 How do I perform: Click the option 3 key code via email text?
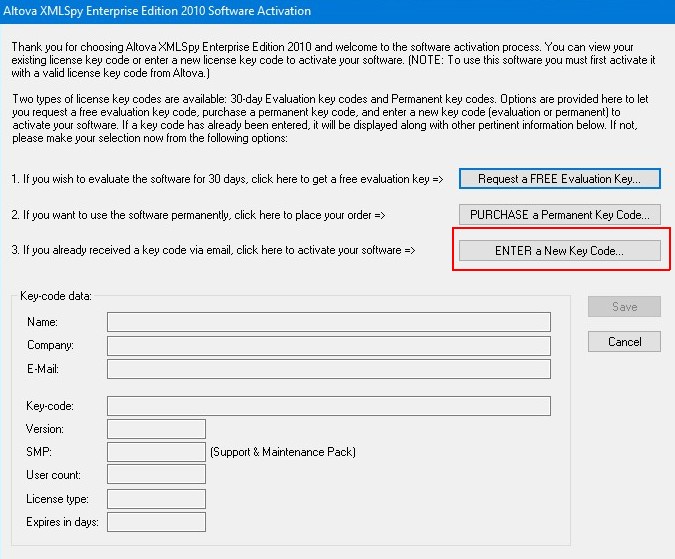213,250
